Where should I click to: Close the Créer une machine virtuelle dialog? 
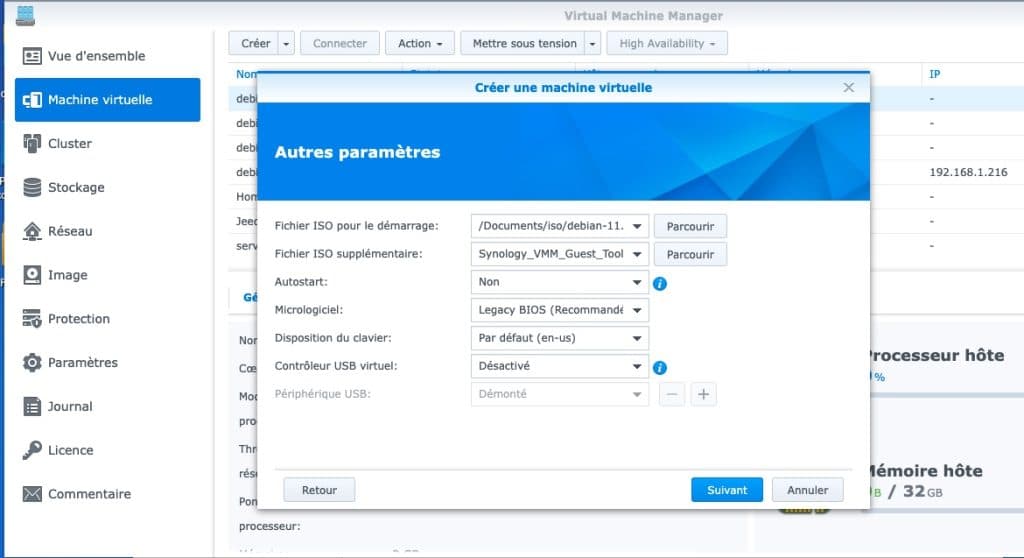click(848, 88)
